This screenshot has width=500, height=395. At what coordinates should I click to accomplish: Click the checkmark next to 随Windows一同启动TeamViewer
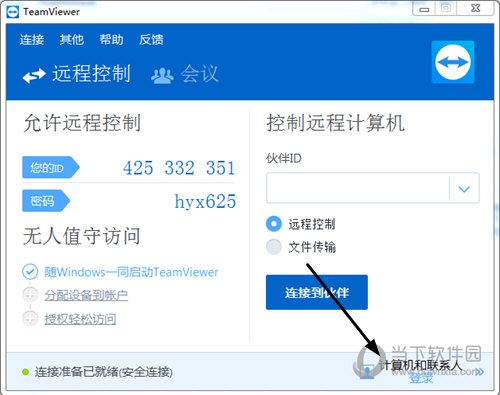click(x=30, y=272)
